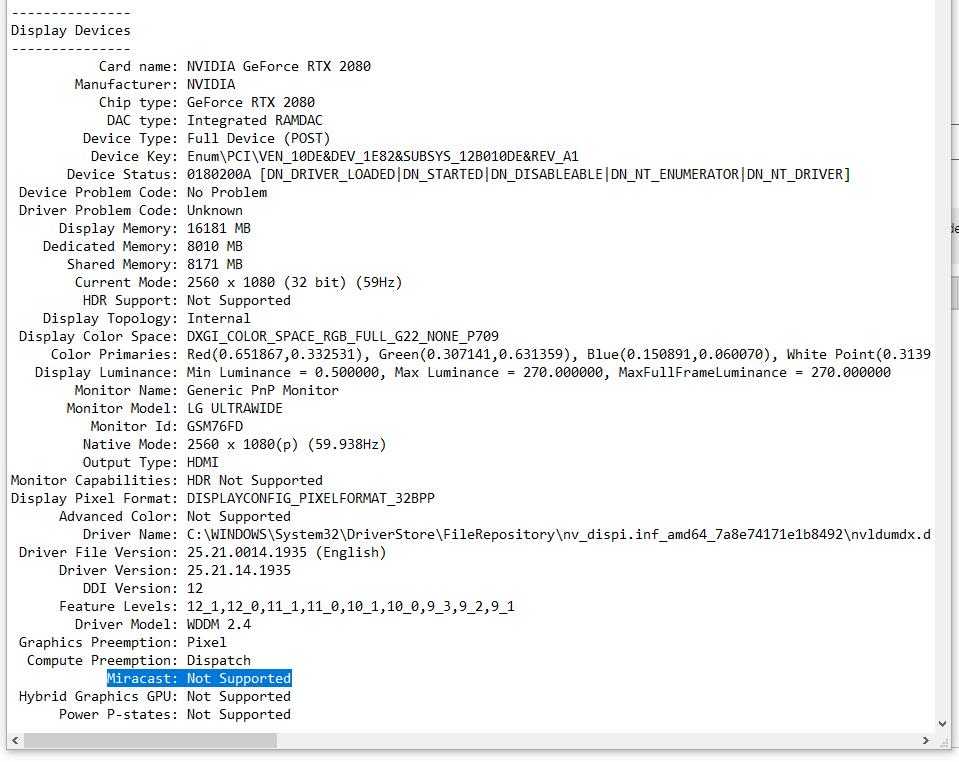Click Monitor Capabilities value HDR Not Supported
Image resolution: width=959 pixels, height=762 pixels.
[254, 480]
